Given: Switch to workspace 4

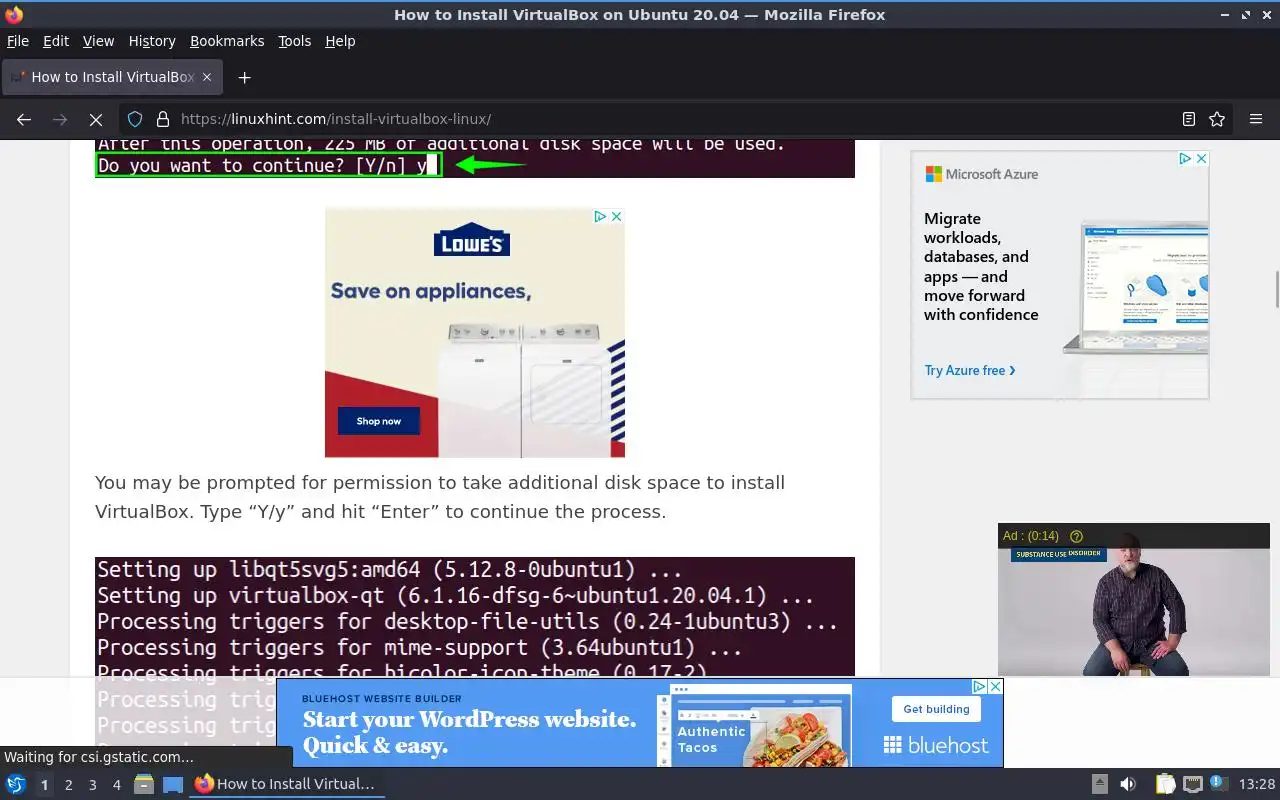Looking at the screenshot, I should click(x=117, y=785).
